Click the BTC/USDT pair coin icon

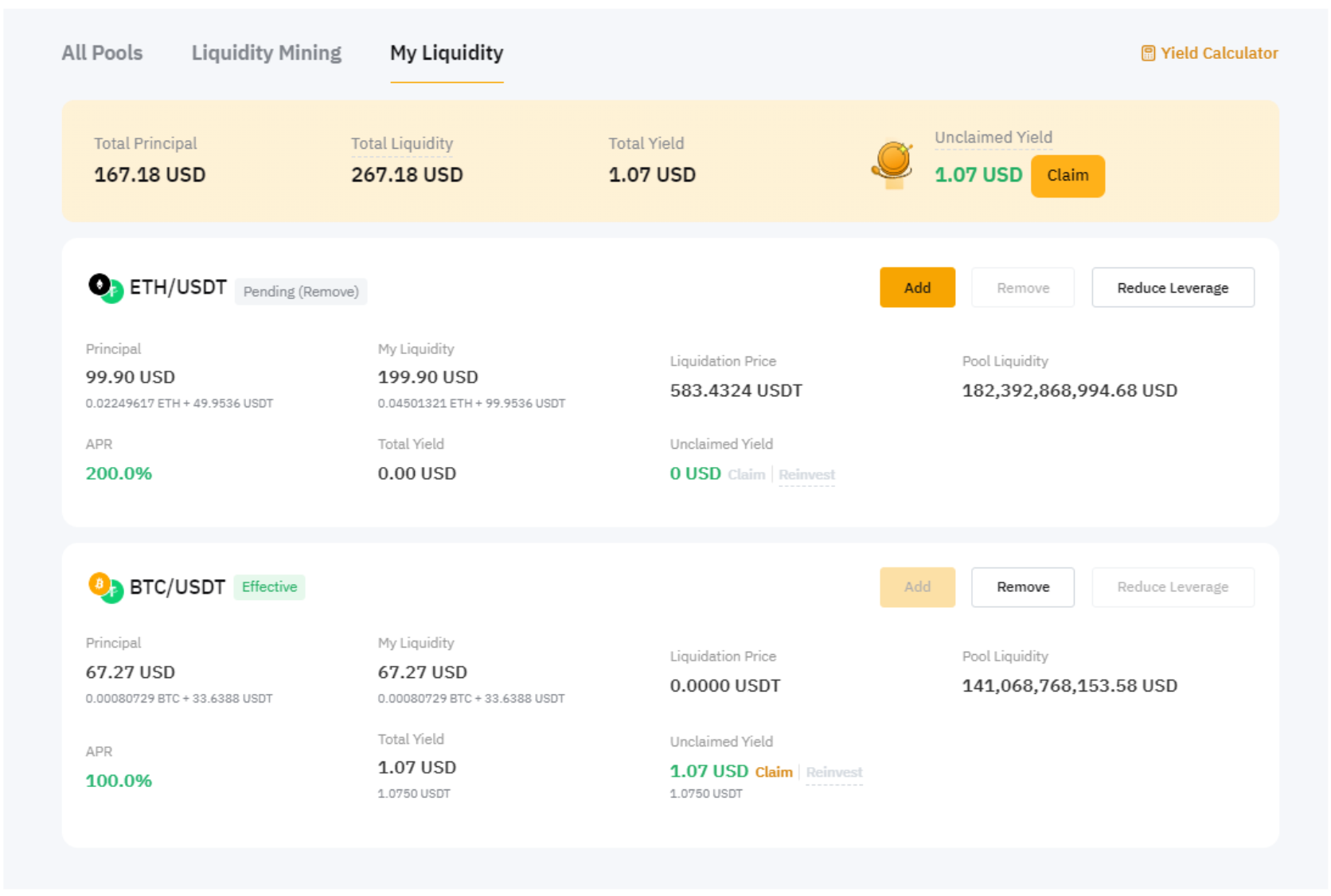pos(105,587)
